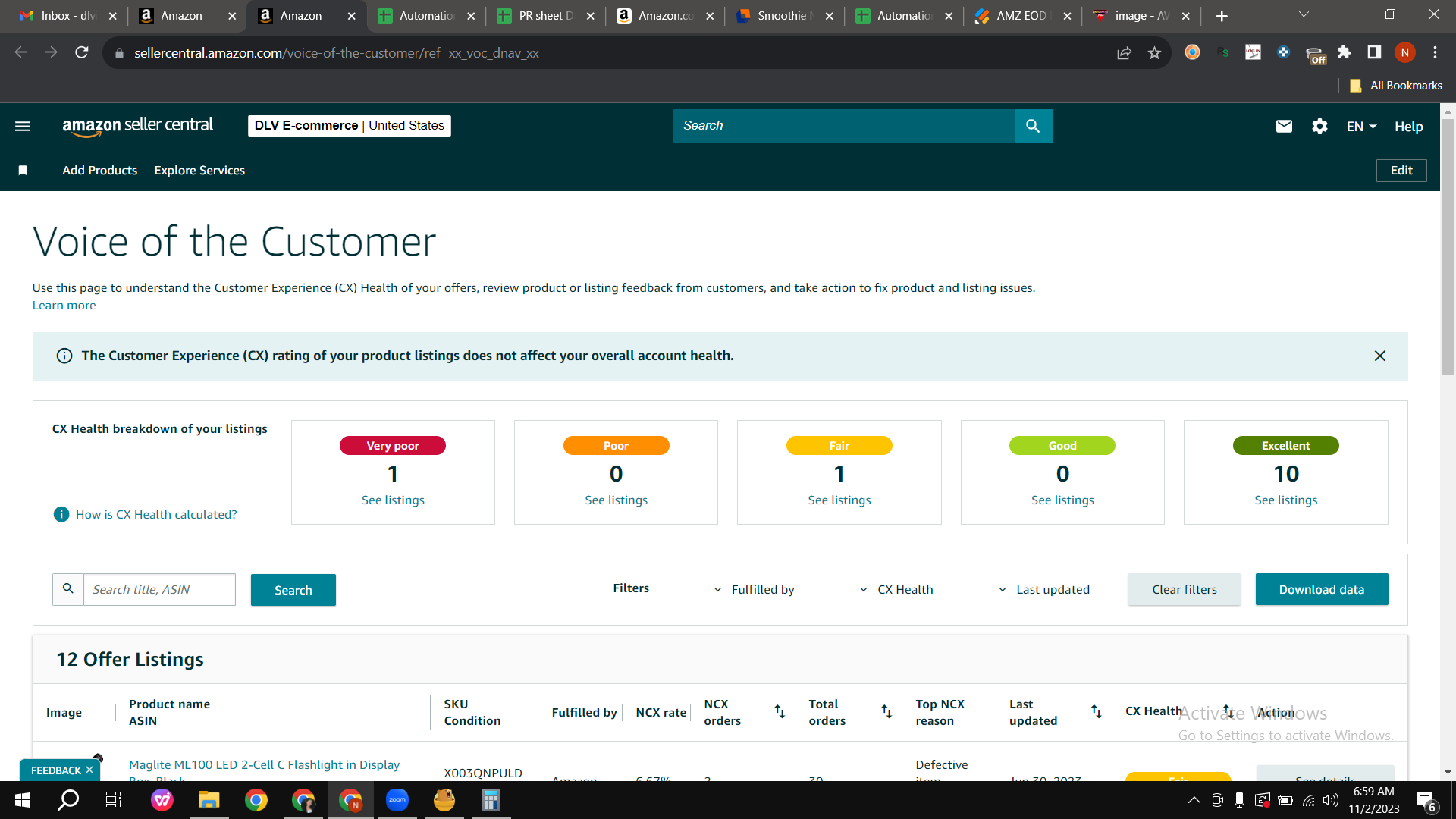Sort by NCX orders column
This screenshot has height=819, width=1456.
click(780, 711)
